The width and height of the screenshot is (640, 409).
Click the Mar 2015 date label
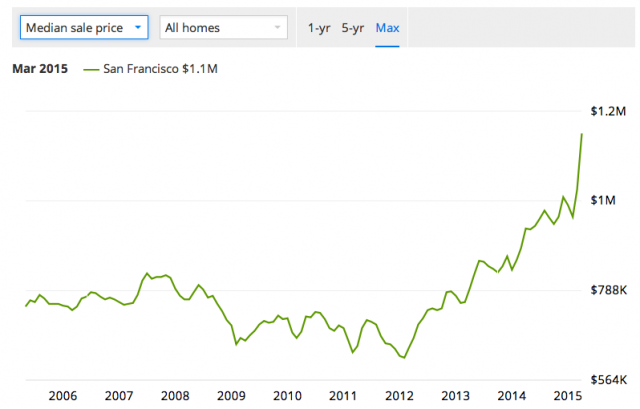pyautogui.click(x=37, y=71)
